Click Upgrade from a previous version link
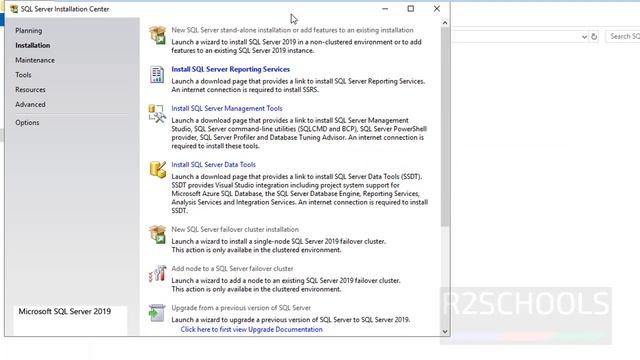 241,308
